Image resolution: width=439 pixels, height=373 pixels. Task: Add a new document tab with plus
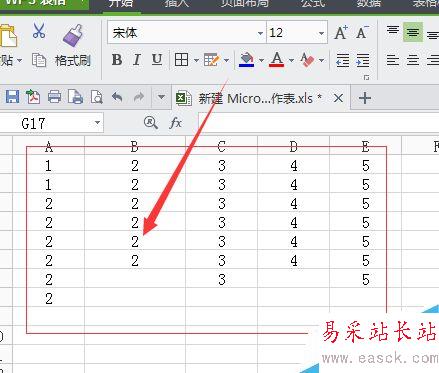(x=365, y=98)
